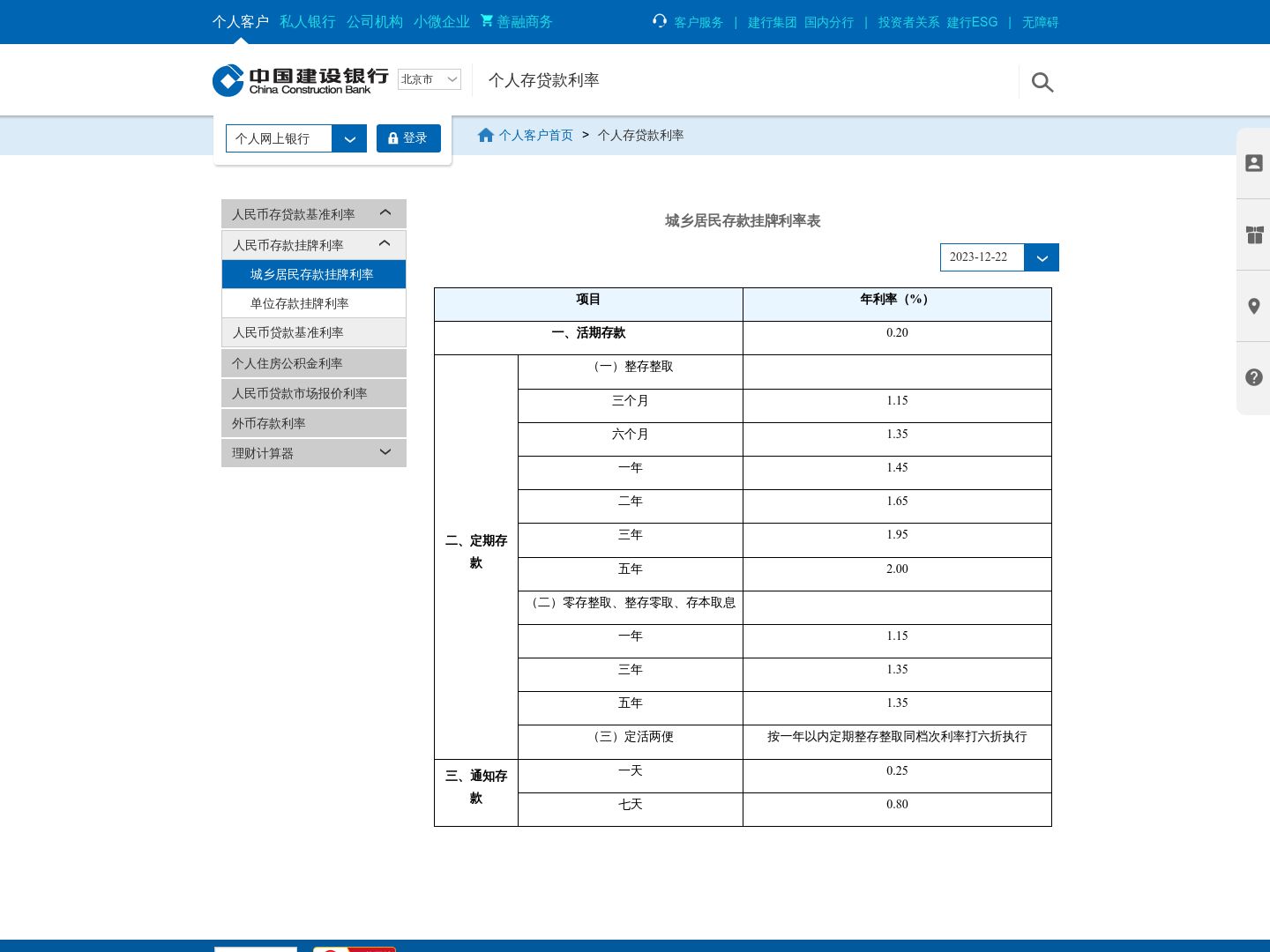
Task: Select 个人住房公积金利率 menu item
Action: point(314,363)
